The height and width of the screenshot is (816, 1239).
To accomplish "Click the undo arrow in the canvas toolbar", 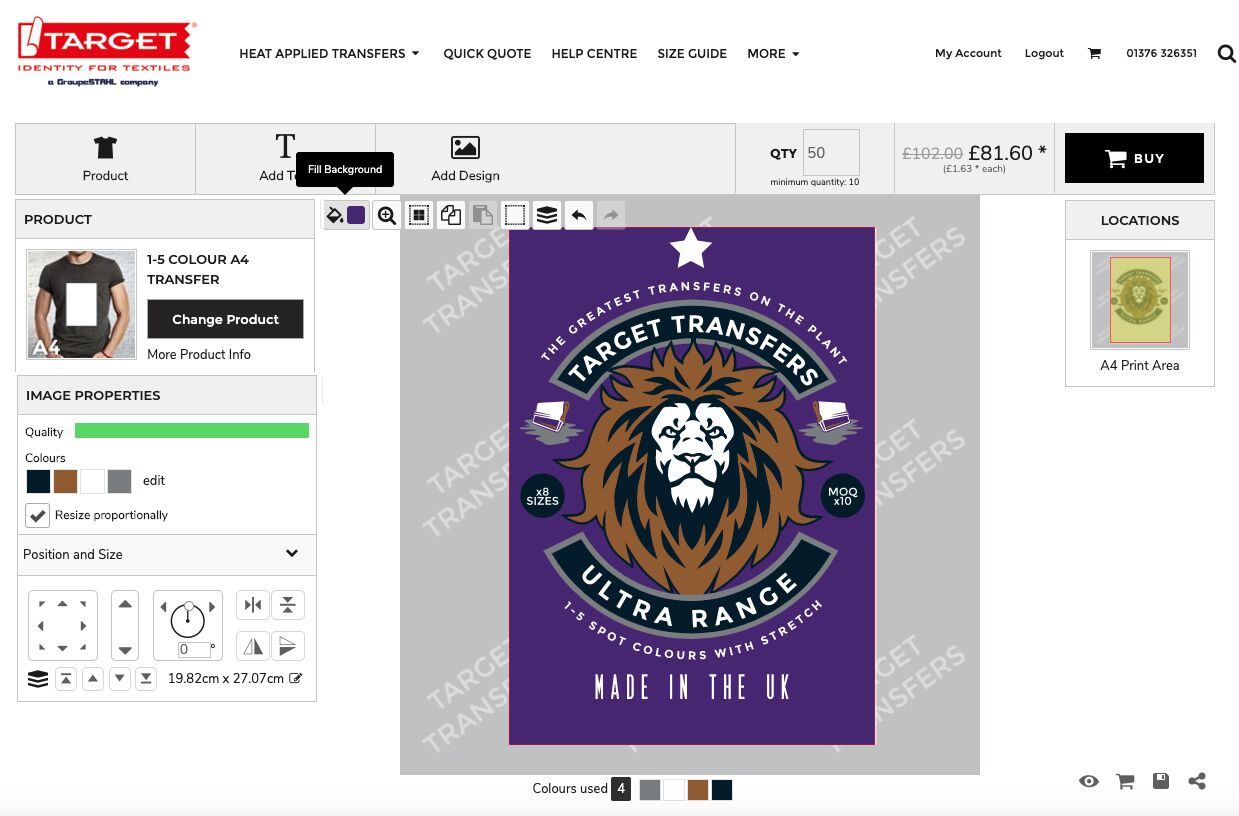I will [578, 215].
